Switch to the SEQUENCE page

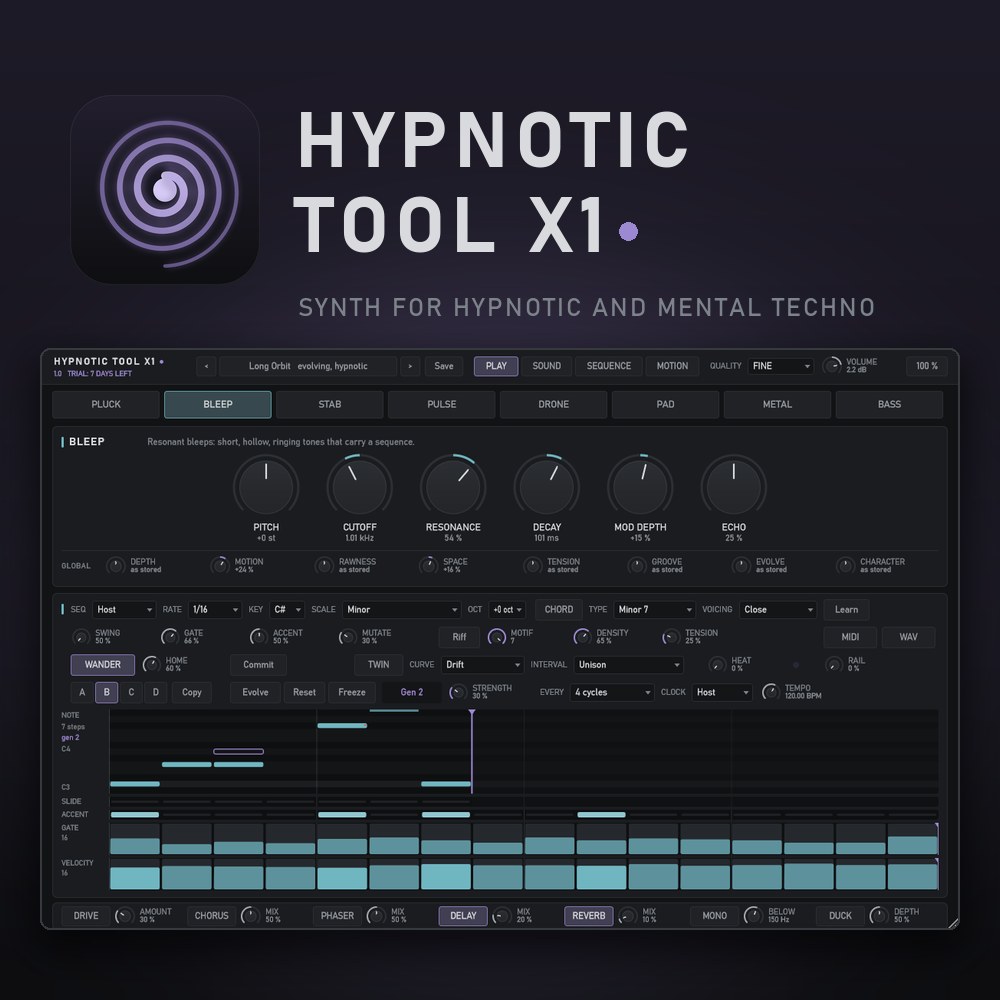608,366
